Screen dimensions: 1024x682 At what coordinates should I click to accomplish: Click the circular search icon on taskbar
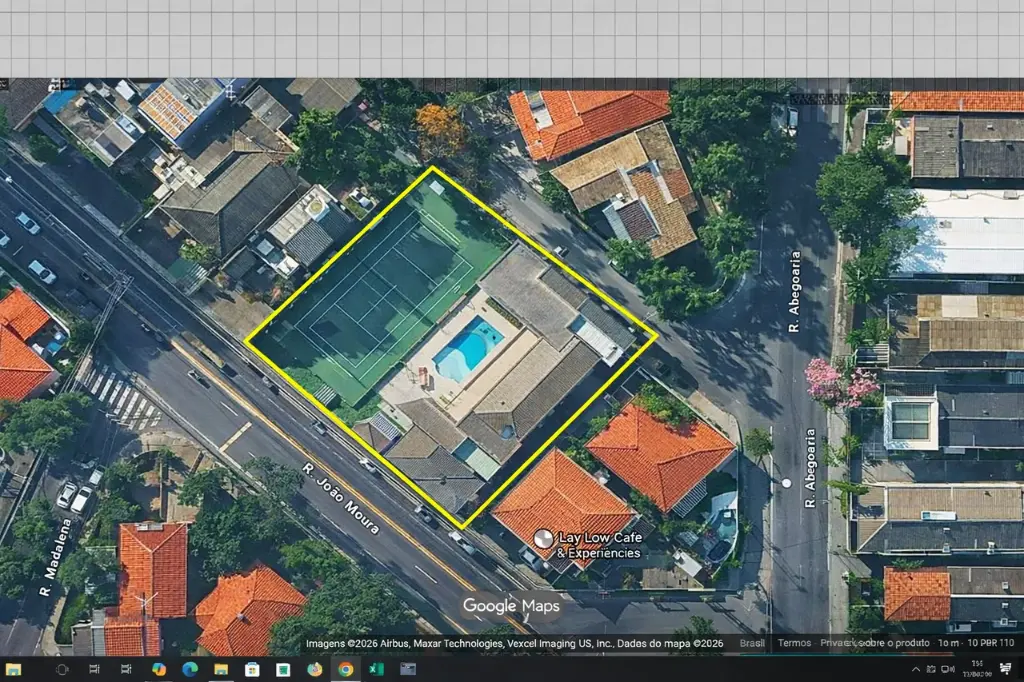coord(62,669)
